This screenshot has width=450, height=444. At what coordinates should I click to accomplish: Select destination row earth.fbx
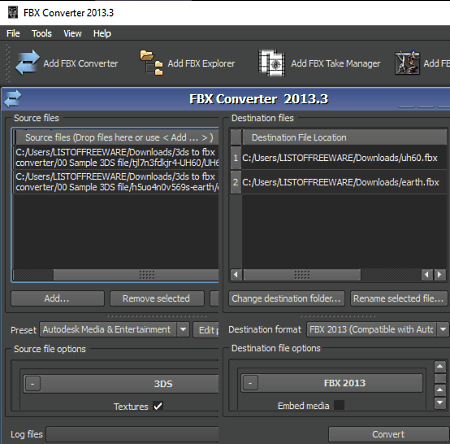click(x=344, y=182)
